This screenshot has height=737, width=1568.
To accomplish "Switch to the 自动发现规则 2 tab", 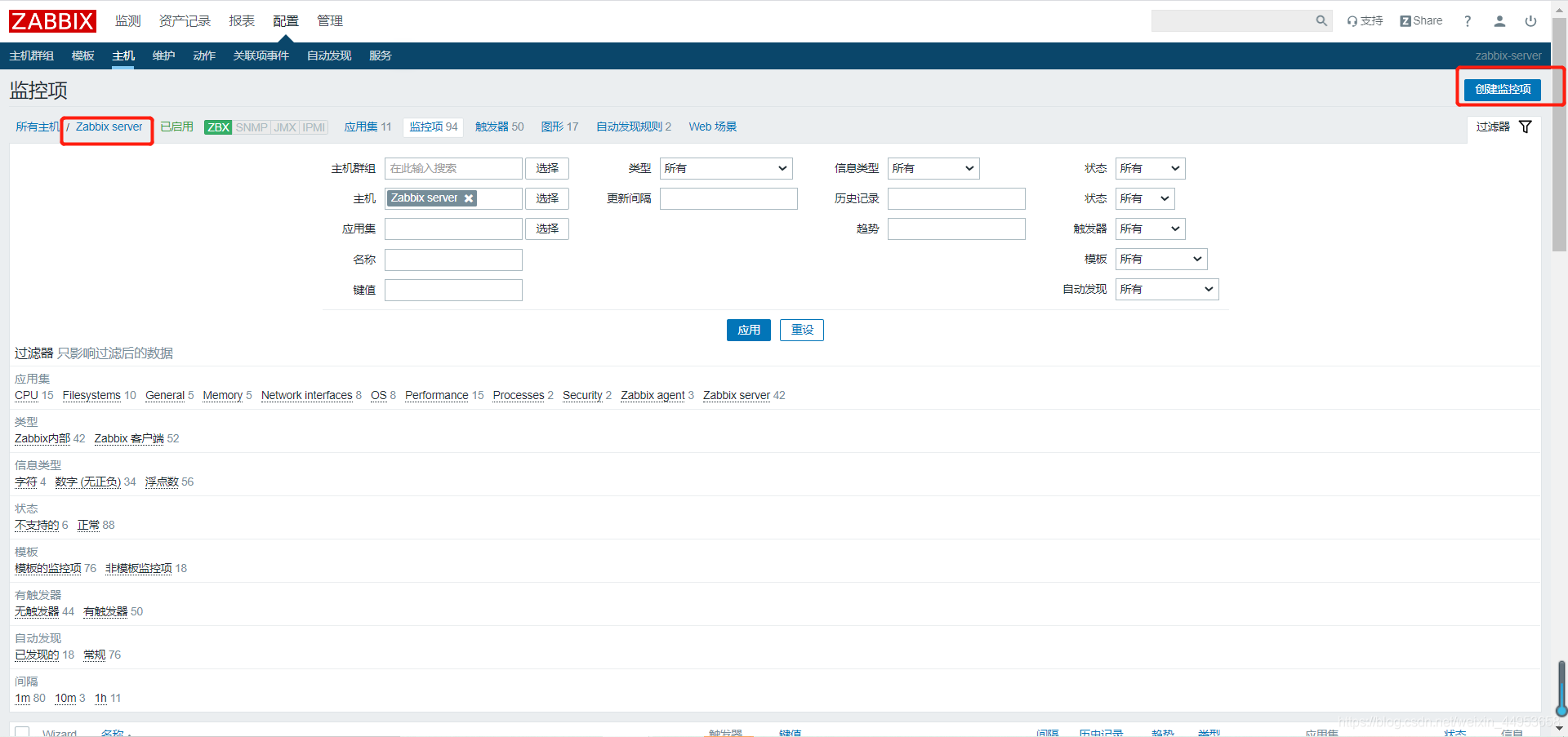I will 634,127.
